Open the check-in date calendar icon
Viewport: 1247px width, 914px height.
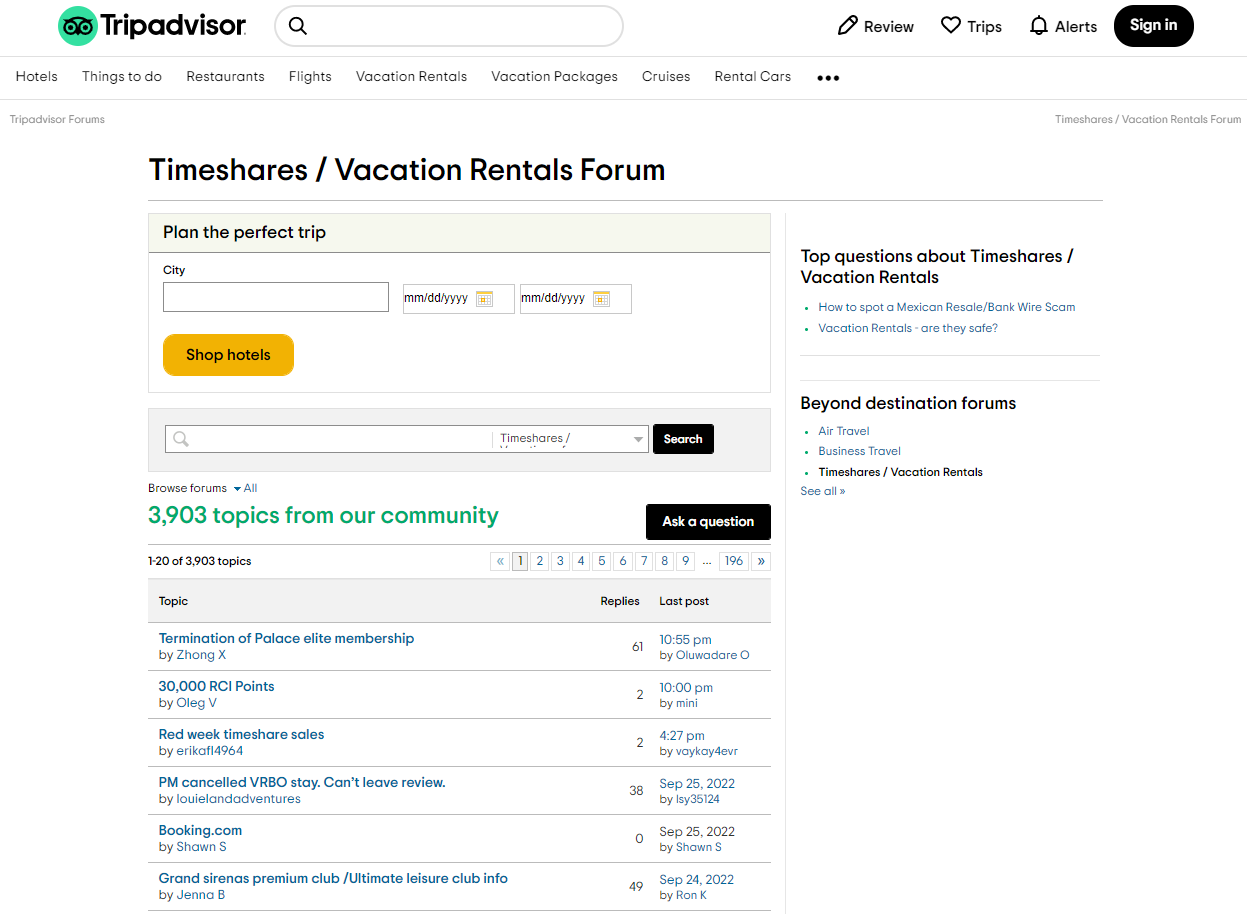486,298
